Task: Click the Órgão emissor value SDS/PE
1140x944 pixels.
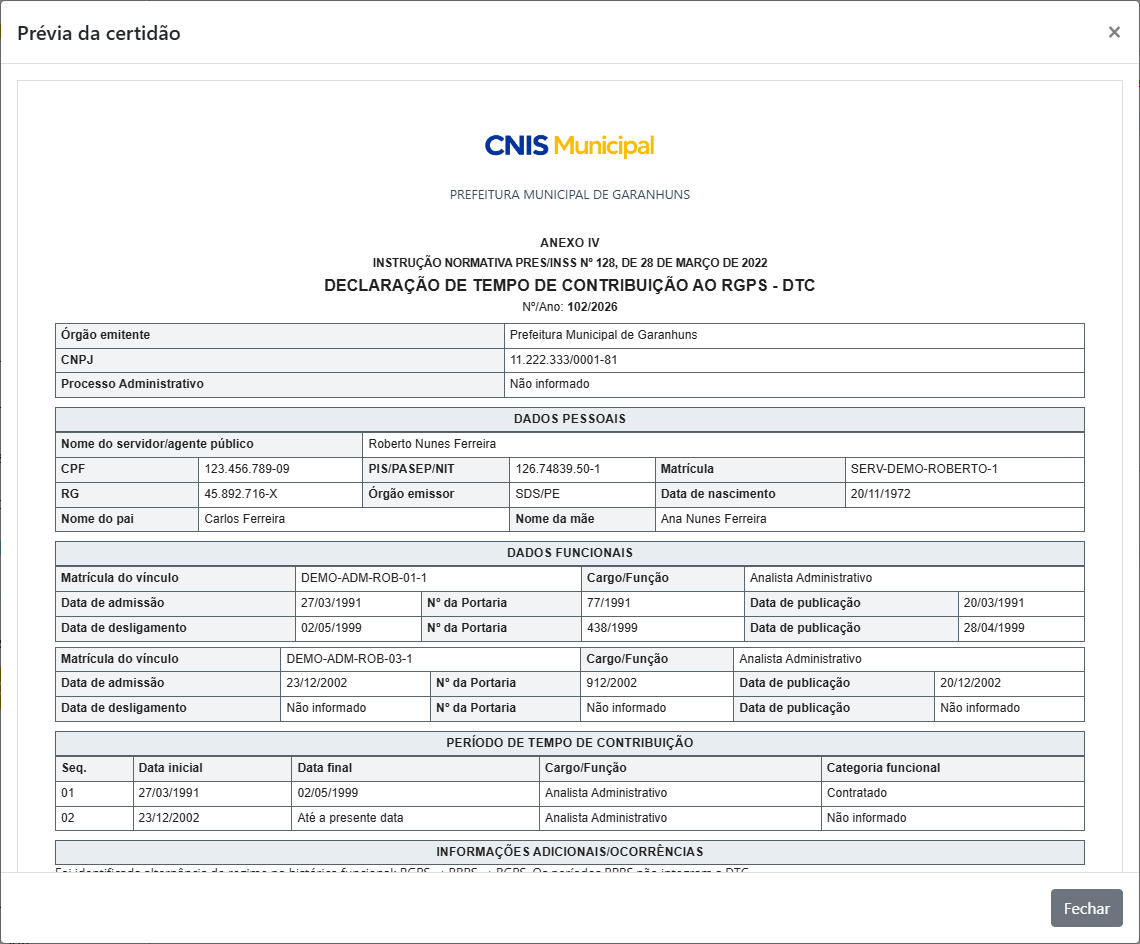Action: tap(537, 494)
